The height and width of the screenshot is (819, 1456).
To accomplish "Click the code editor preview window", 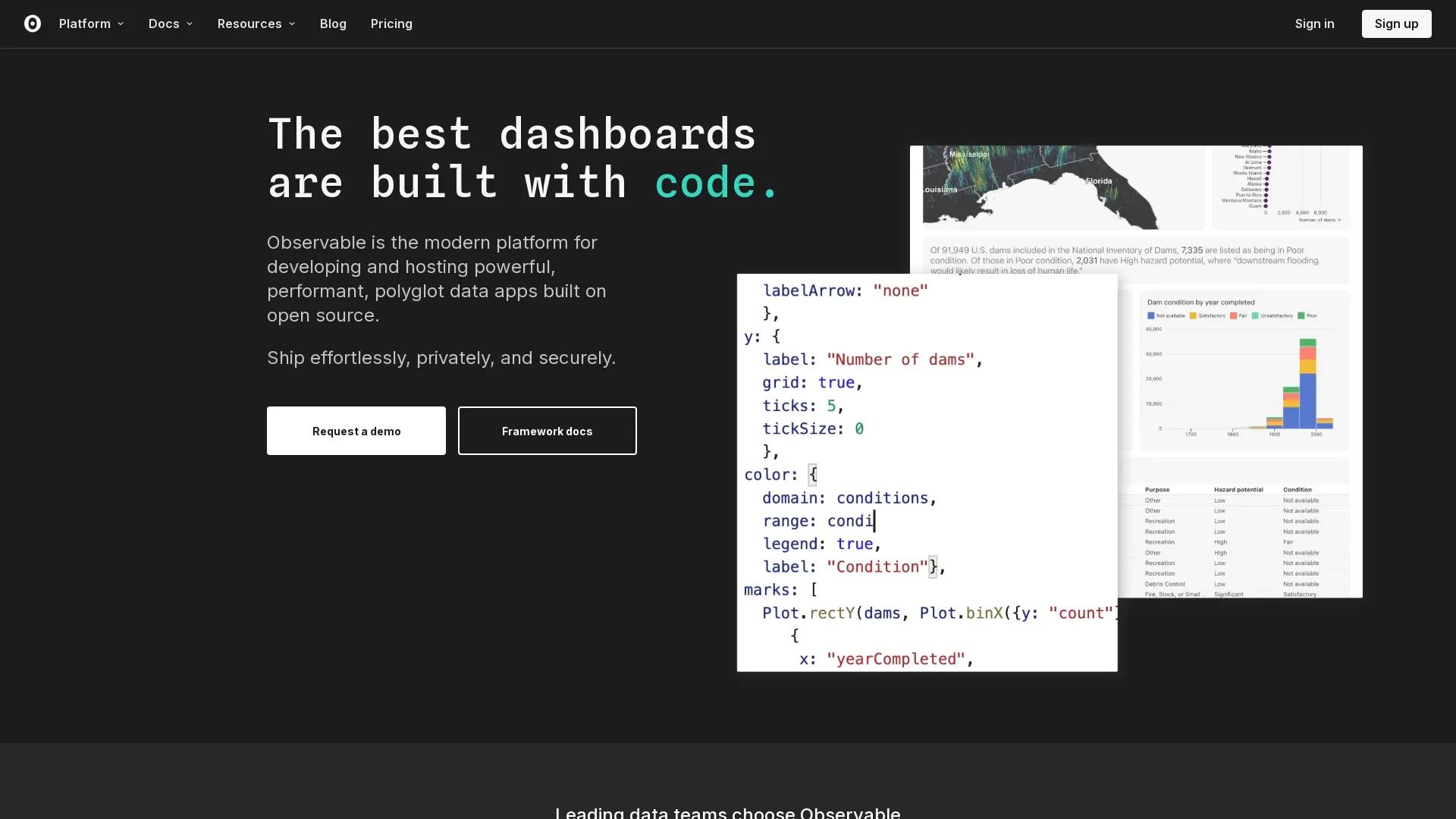I will (x=926, y=472).
